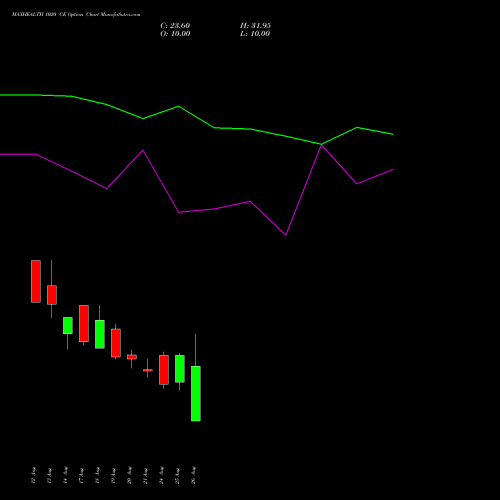Click the red candle for 12 Aug

[36, 281]
